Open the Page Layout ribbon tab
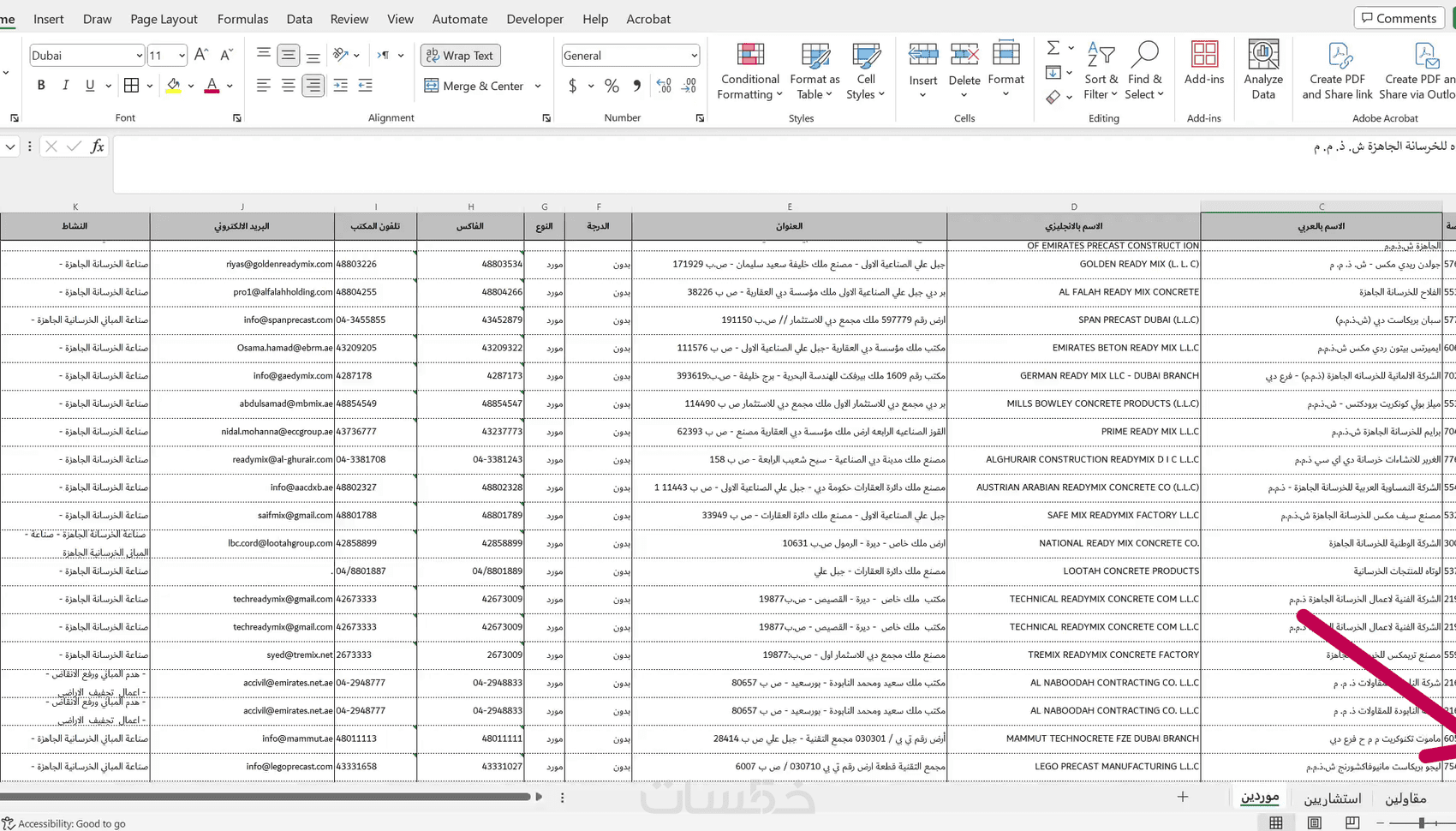Viewport: 1456px width, 831px height. (x=164, y=19)
